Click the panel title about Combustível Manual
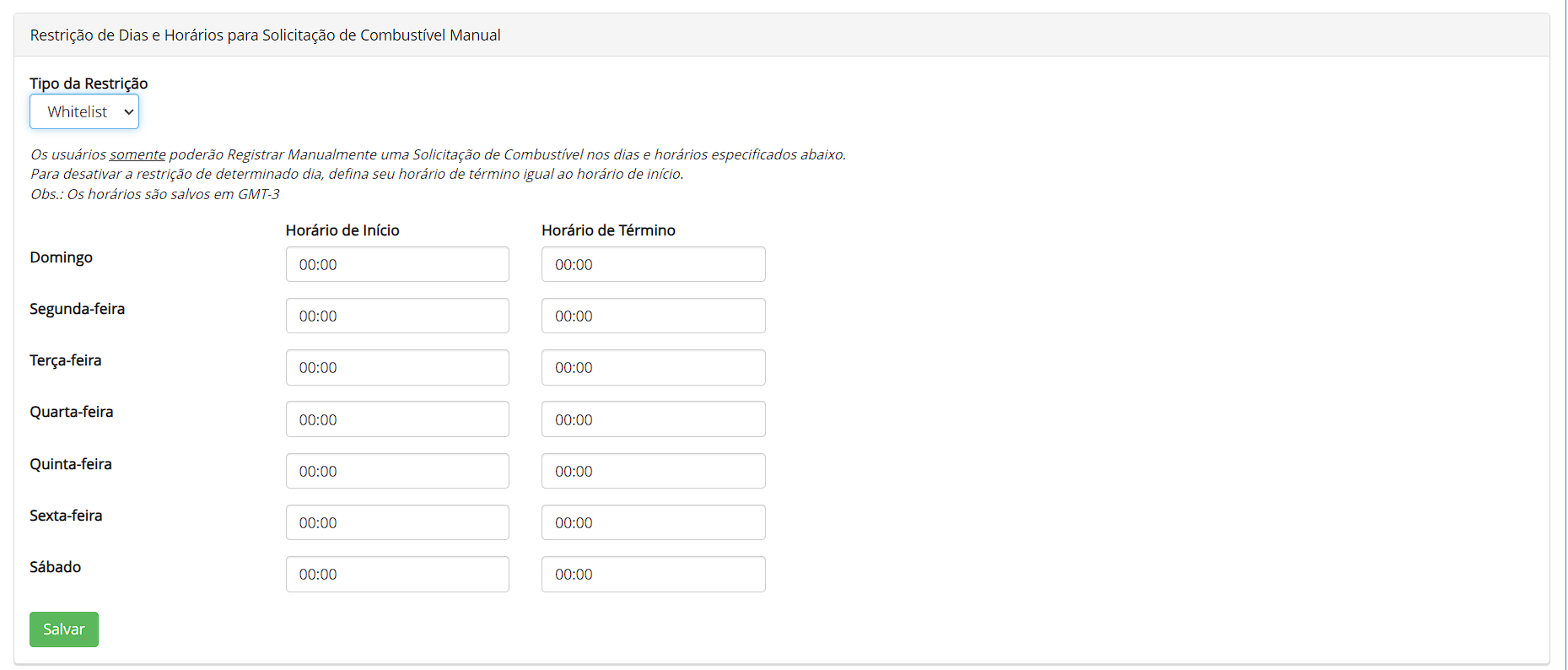Screen dimensions: 1568x670 pyautogui.click(x=265, y=35)
